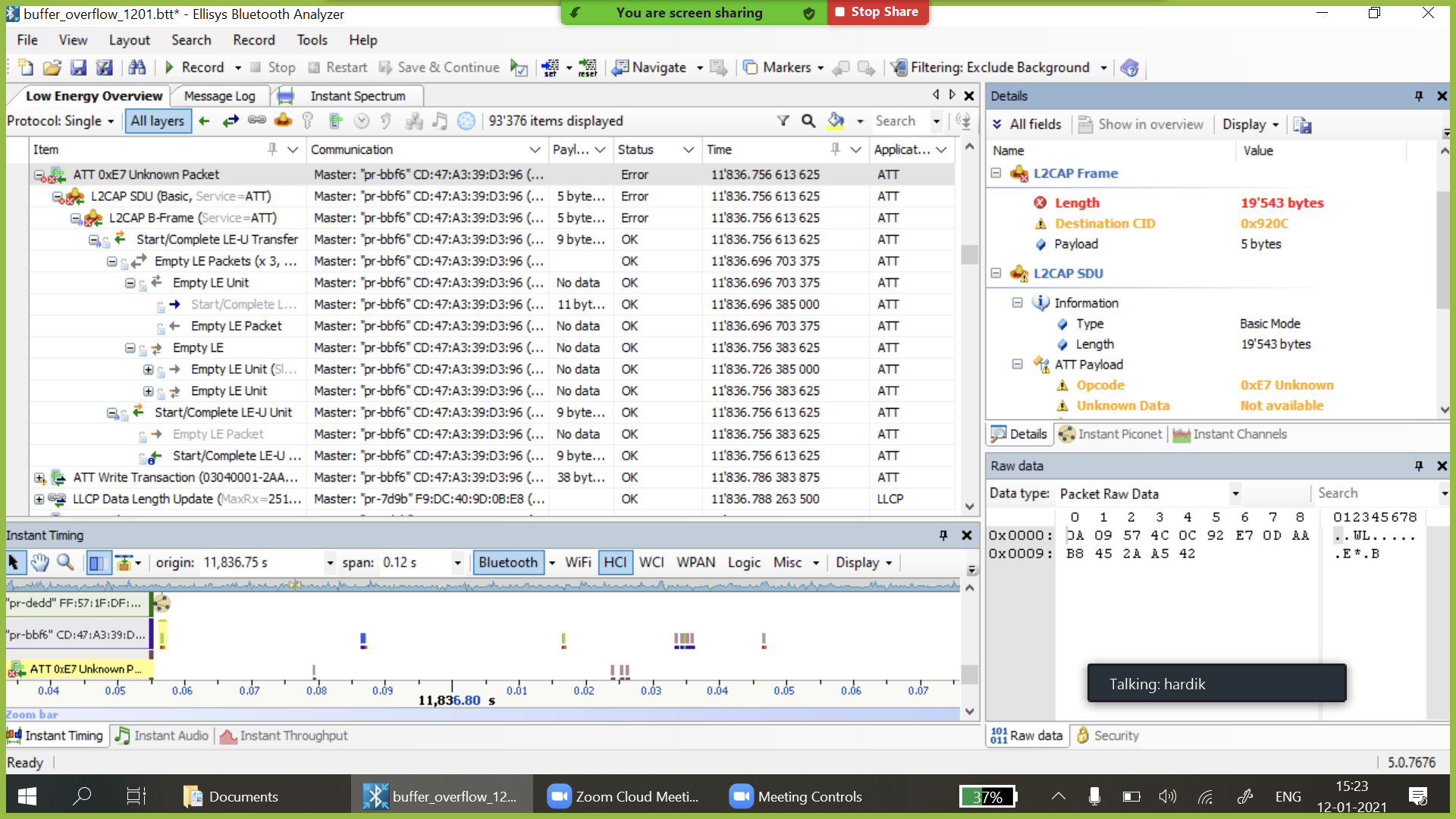Select the hand pan tool in Instant Timing
Screen dimensions: 1456x819
(39, 563)
